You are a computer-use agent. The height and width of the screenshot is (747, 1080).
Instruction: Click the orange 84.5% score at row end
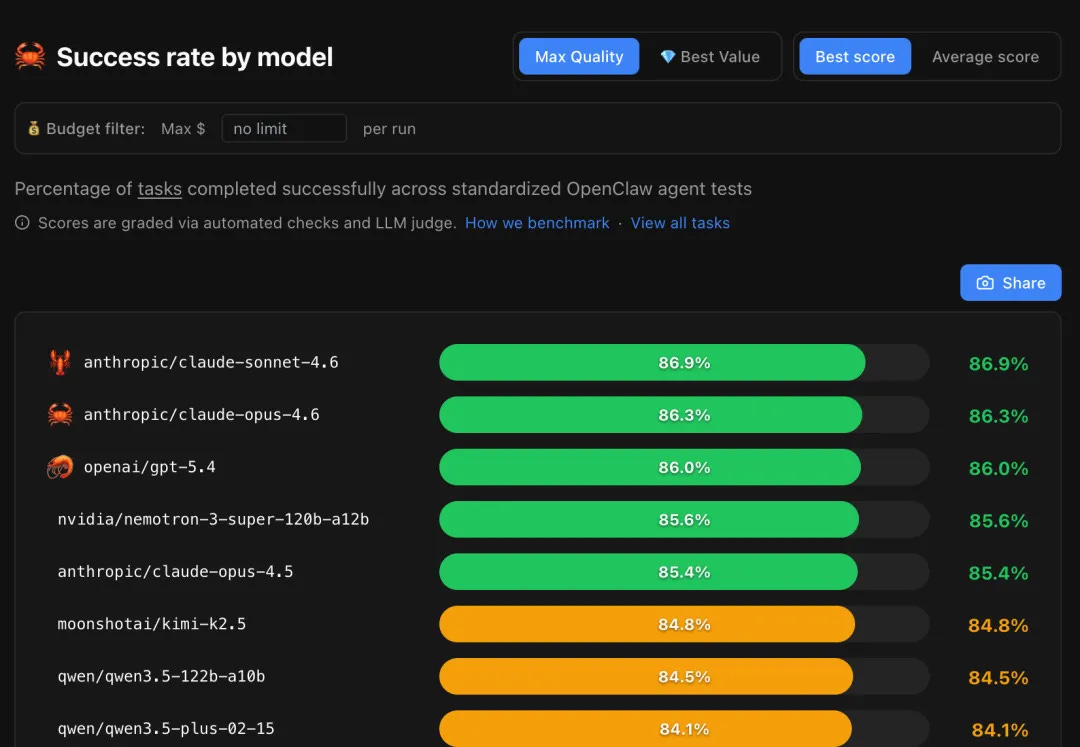998,677
